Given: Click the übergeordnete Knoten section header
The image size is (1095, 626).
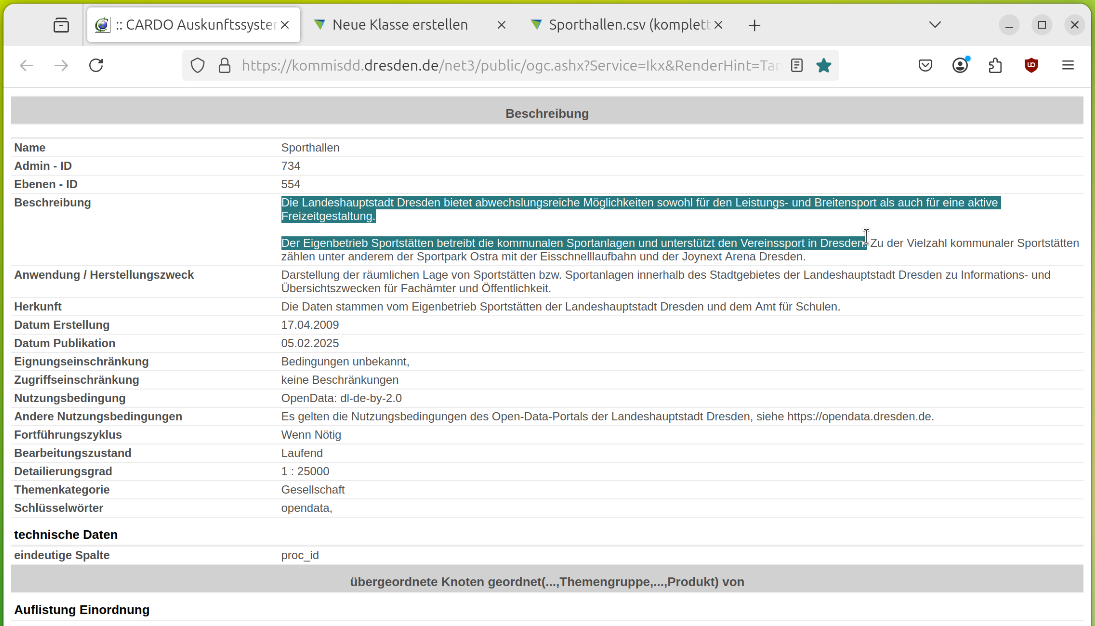Looking at the screenshot, I should 547,582.
